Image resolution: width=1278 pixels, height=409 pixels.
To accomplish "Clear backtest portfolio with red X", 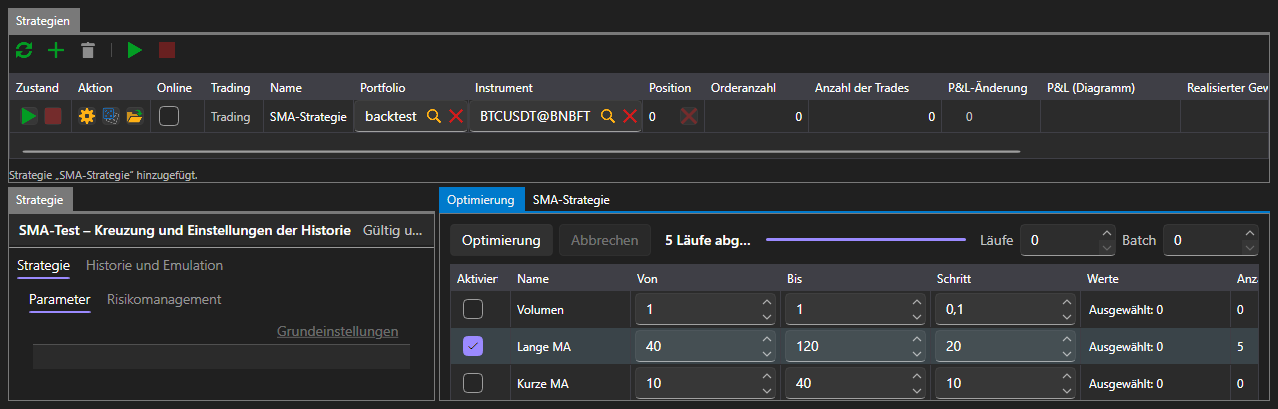I will coord(456,116).
